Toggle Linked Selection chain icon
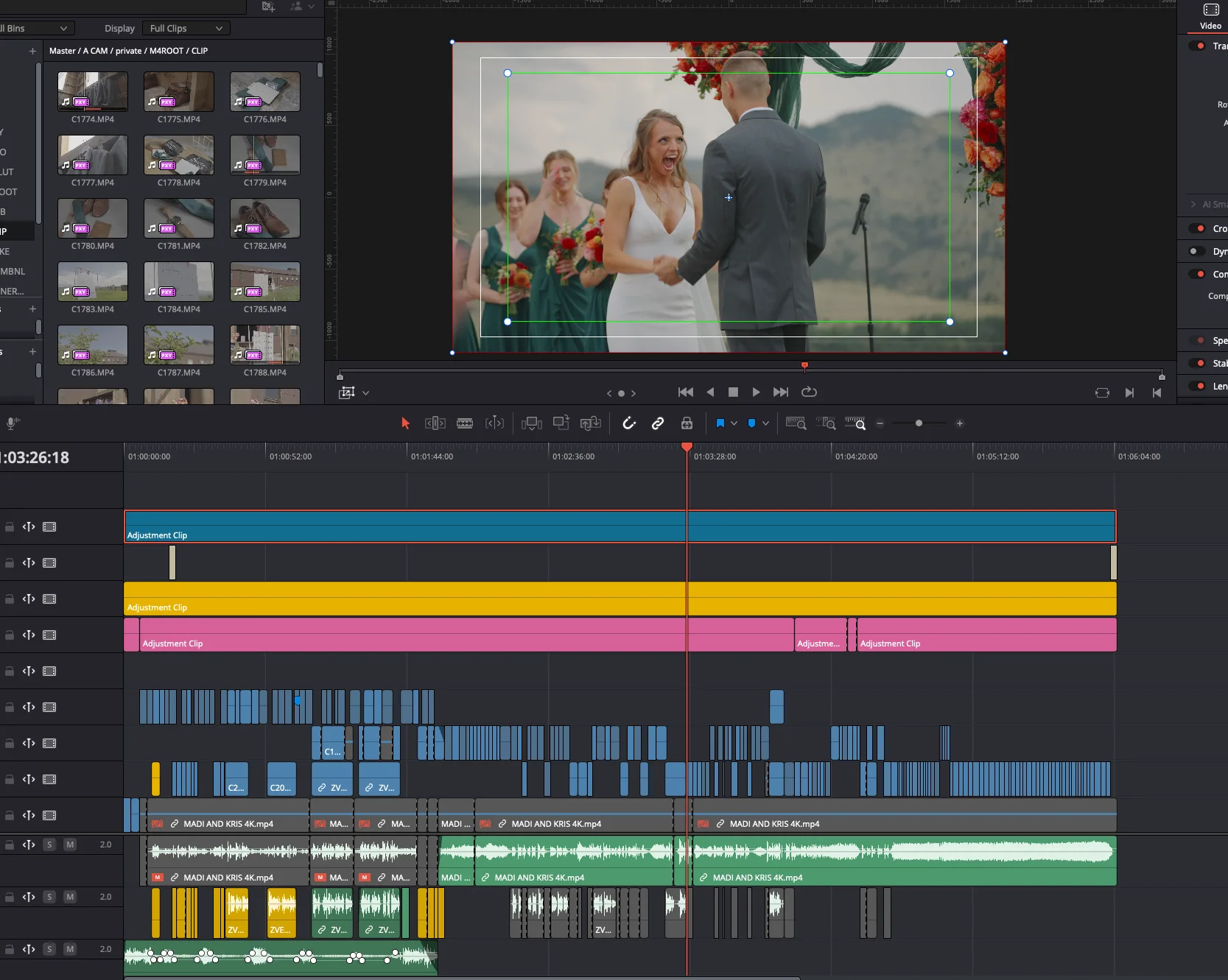 658,423
